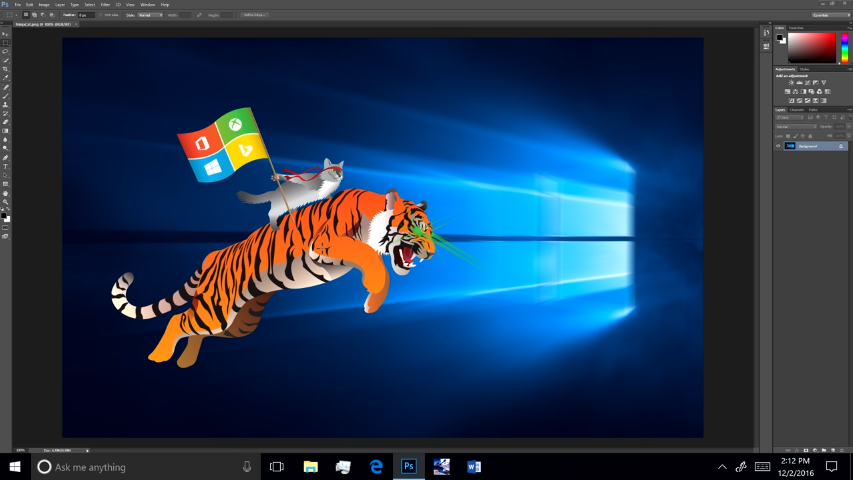This screenshot has width=853, height=480.
Task: Select the Gradient tool
Action: click(5, 131)
